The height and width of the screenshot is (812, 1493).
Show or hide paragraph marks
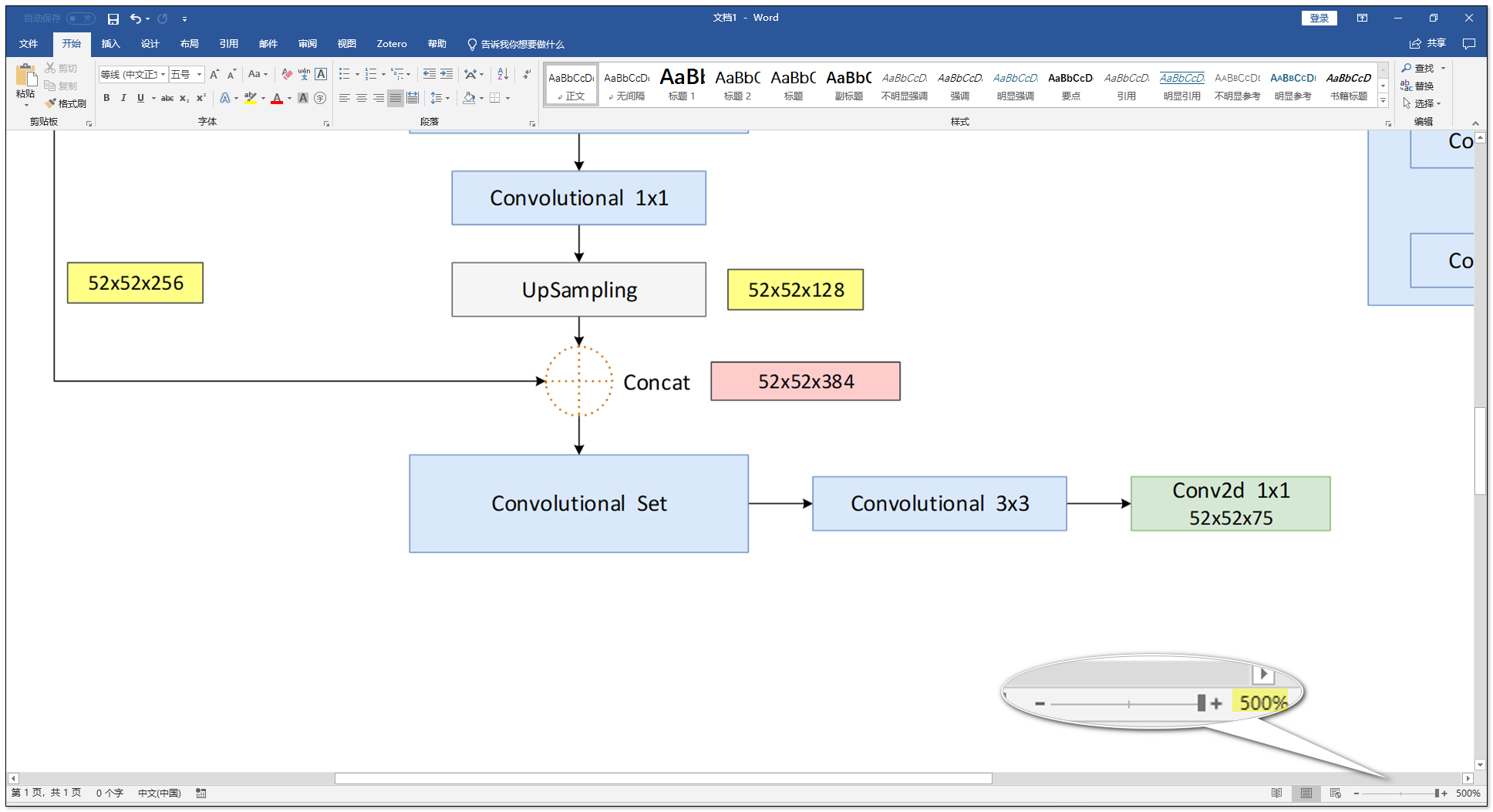click(x=527, y=74)
